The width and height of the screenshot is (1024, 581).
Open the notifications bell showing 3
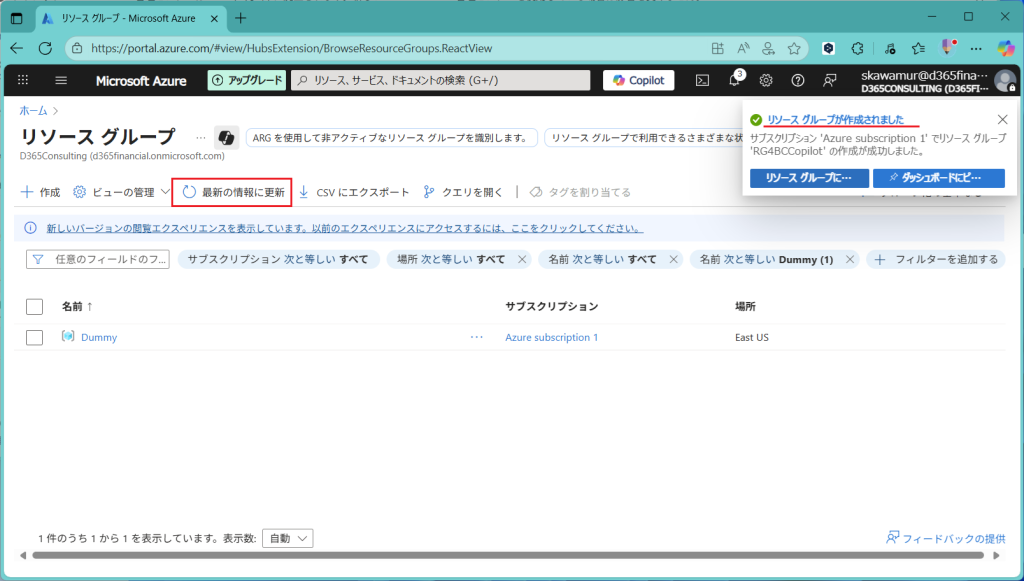pyautogui.click(x=735, y=80)
